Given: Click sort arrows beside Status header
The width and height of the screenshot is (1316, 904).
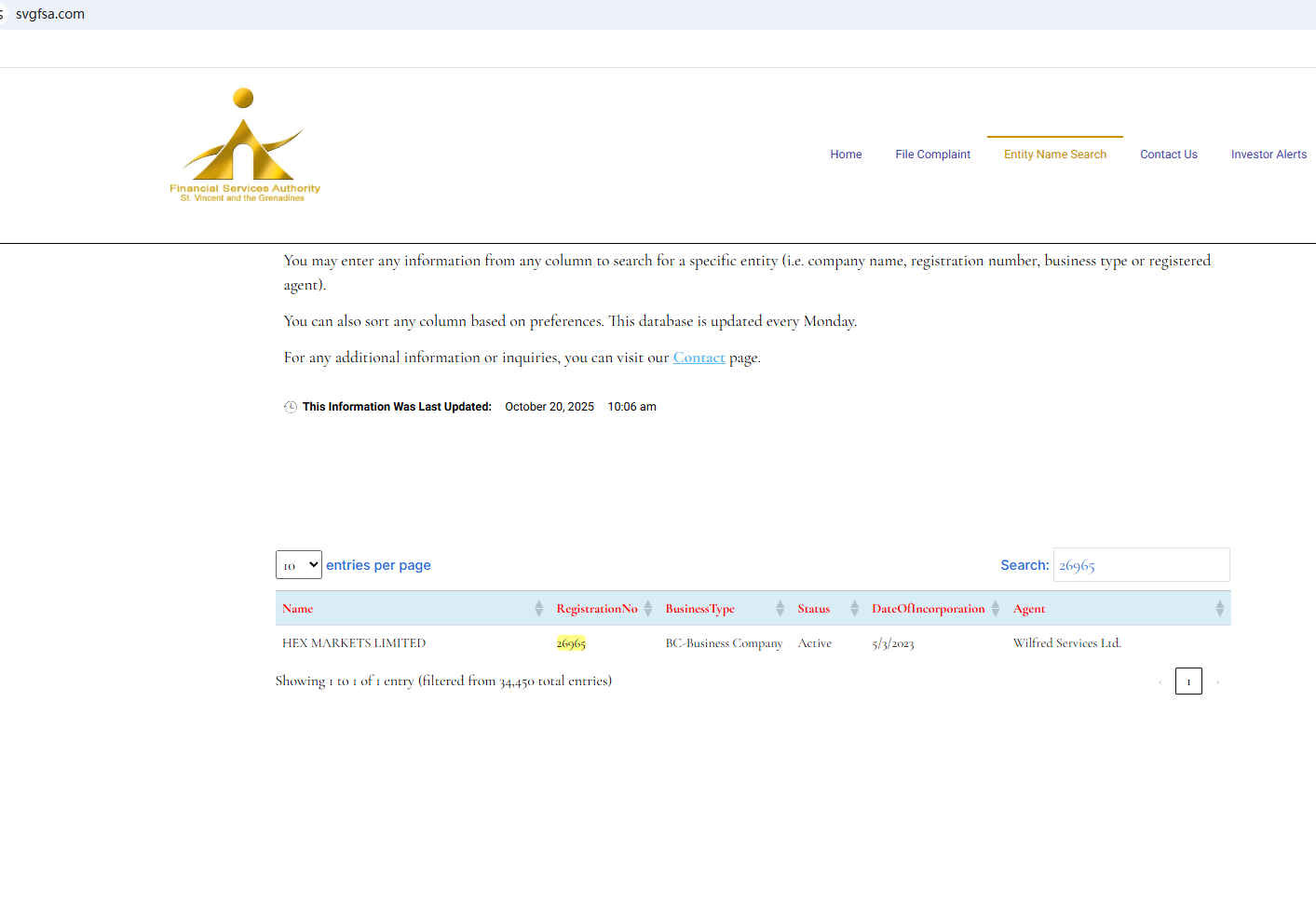Looking at the screenshot, I should click(854, 609).
